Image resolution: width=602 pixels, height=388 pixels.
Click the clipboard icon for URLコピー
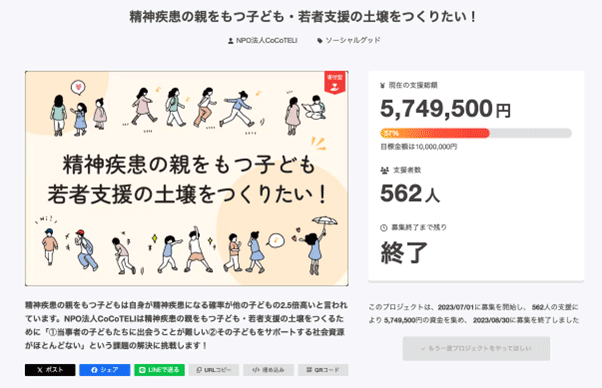coord(199,370)
